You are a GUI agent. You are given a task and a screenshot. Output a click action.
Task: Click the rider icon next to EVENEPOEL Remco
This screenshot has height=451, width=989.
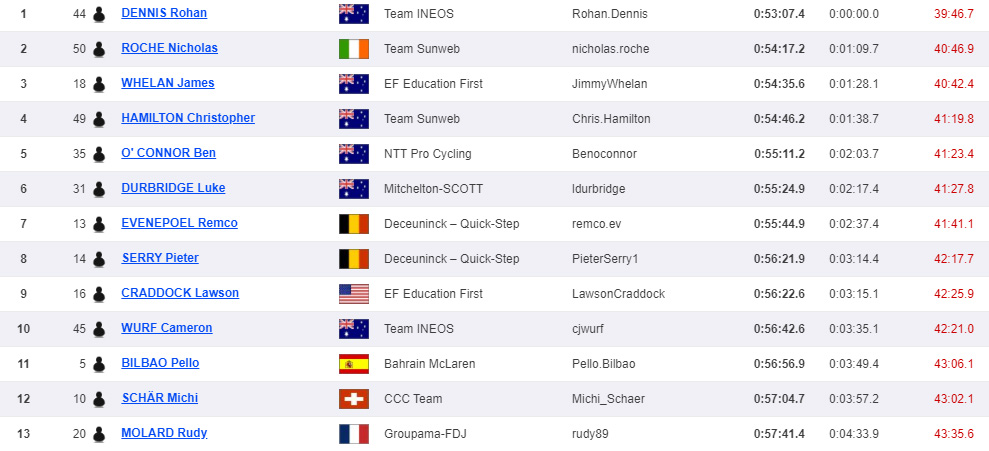[x=98, y=224]
